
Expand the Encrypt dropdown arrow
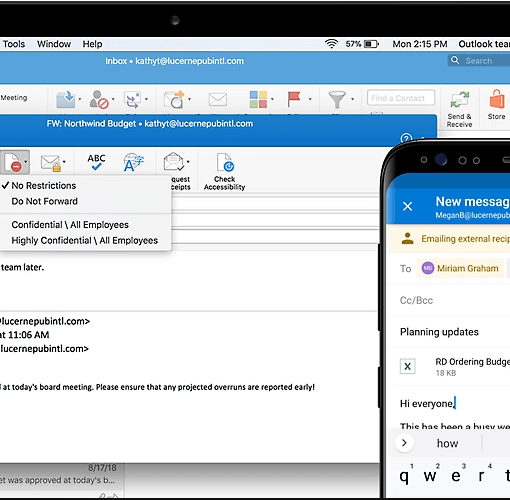pyautogui.click(x=64, y=162)
